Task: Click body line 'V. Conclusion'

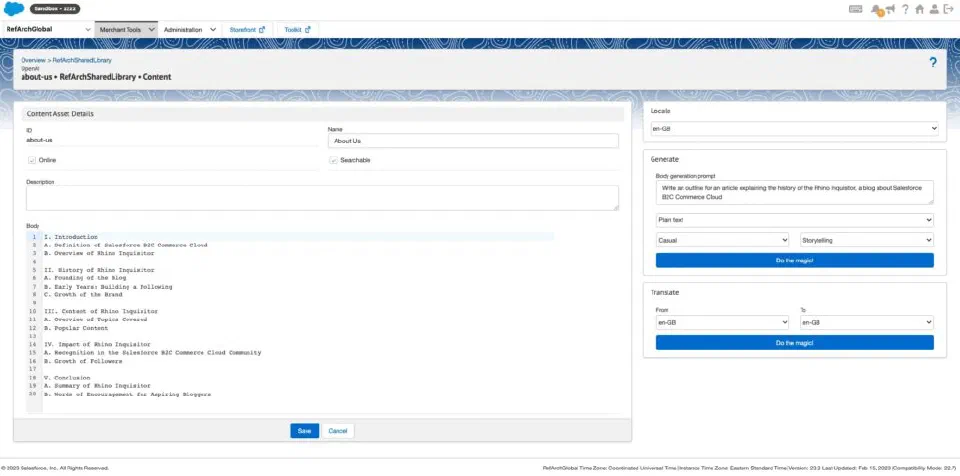Action: [67, 377]
